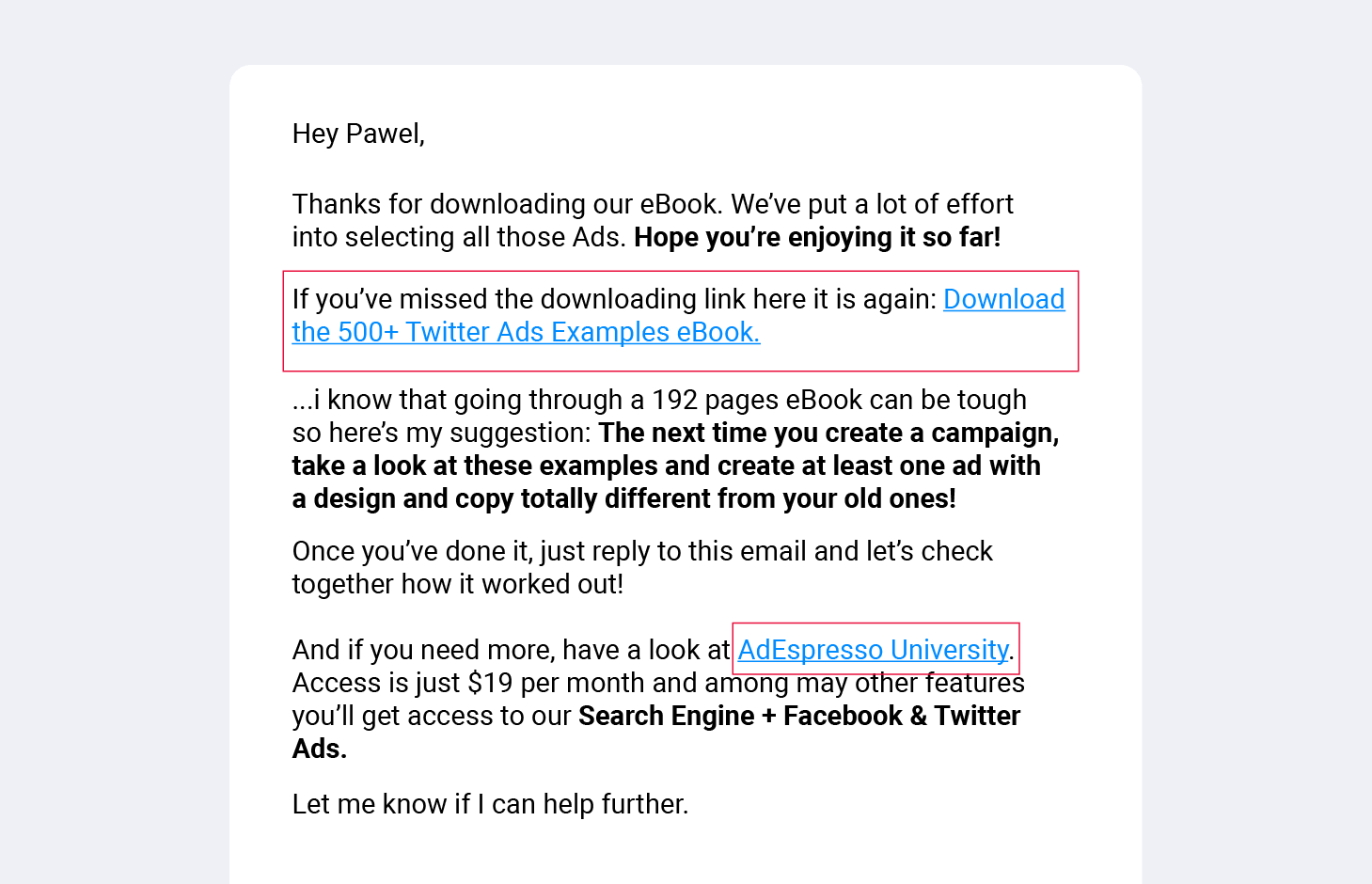1372x884 pixels.
Task: Click the '192 pages eBook' sentence
Action: pyautogui.click(x=659, y=400)
